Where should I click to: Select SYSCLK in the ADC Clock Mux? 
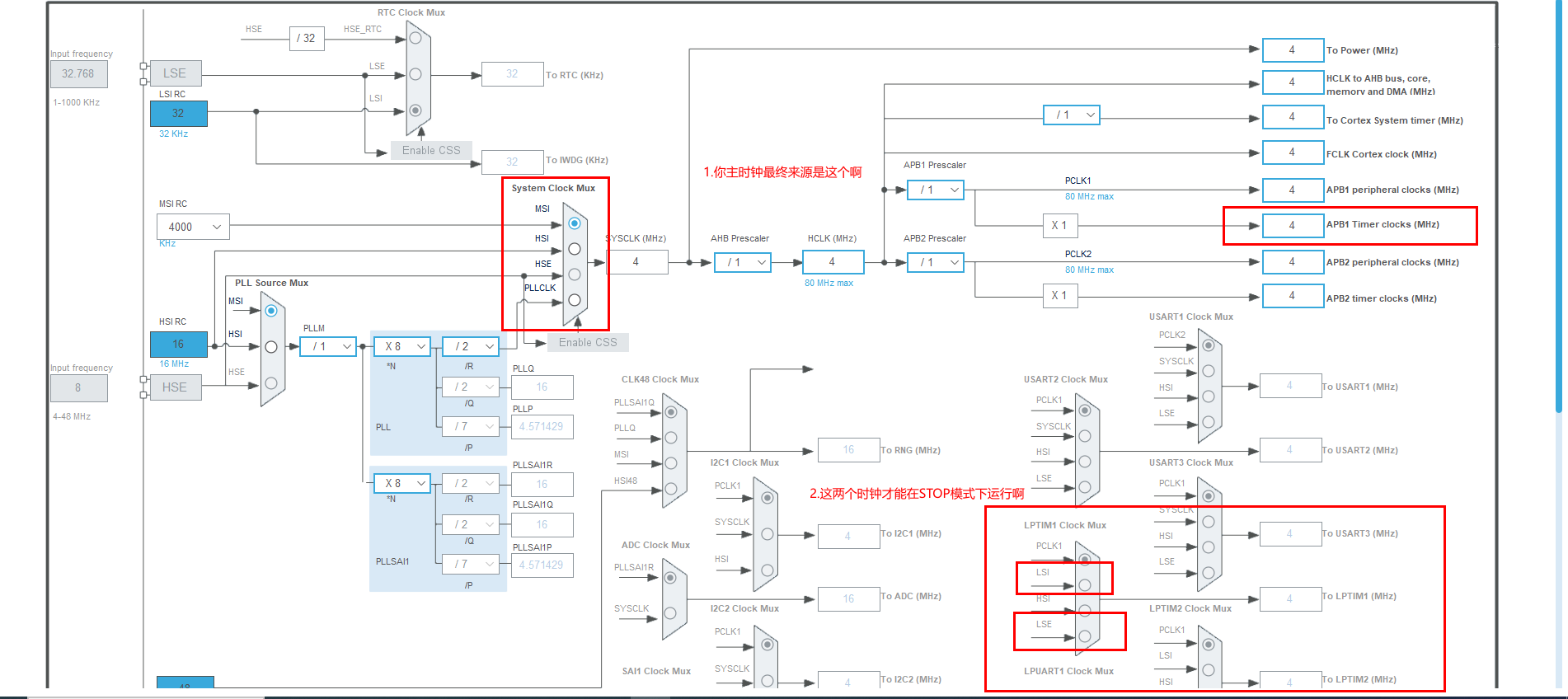click(670, 613)
